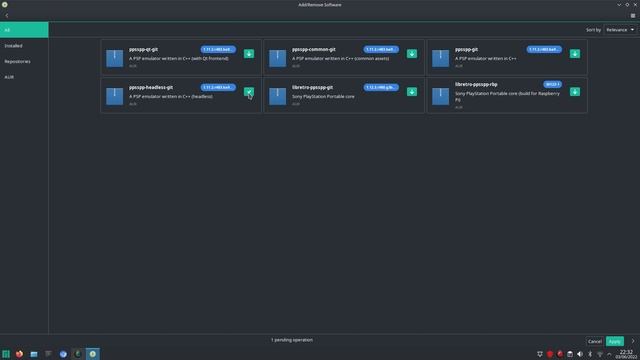The height and width of the screenshot is (360, 640).
Task: Click version badge of ppsspp-git
Action: point(544,49)
